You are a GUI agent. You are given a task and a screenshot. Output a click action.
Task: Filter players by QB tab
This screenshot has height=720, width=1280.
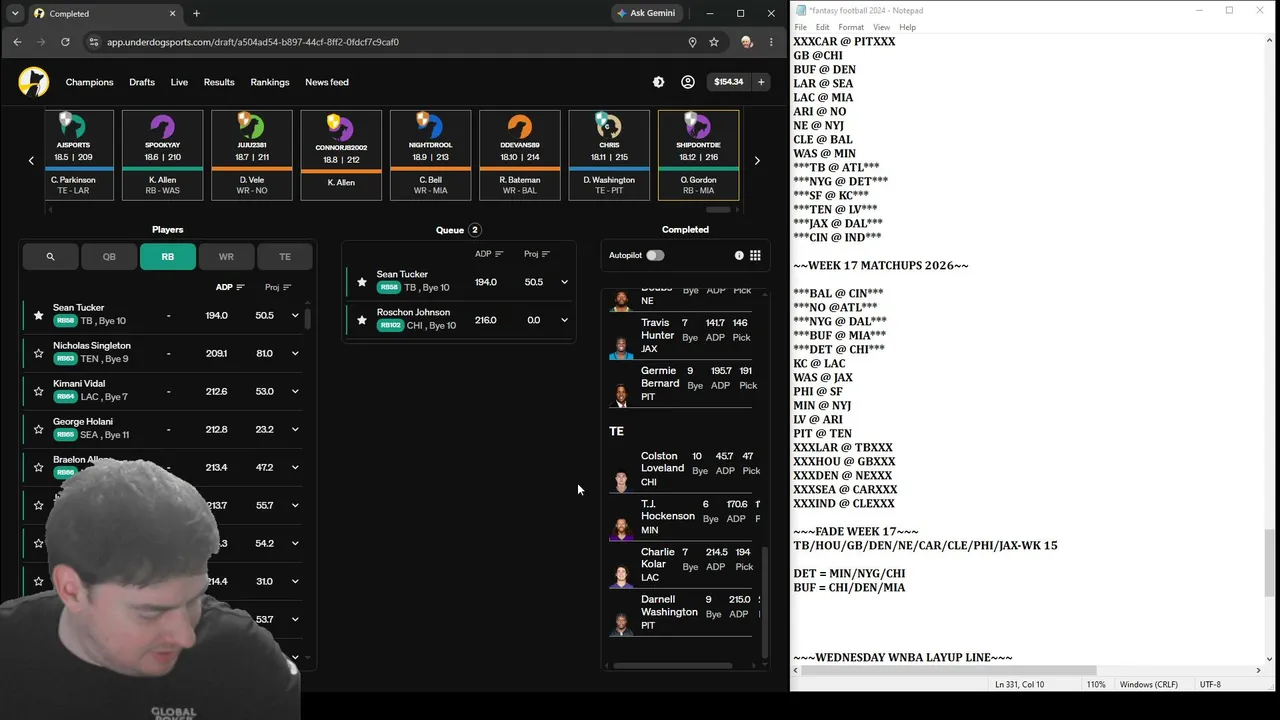(109, 257)
